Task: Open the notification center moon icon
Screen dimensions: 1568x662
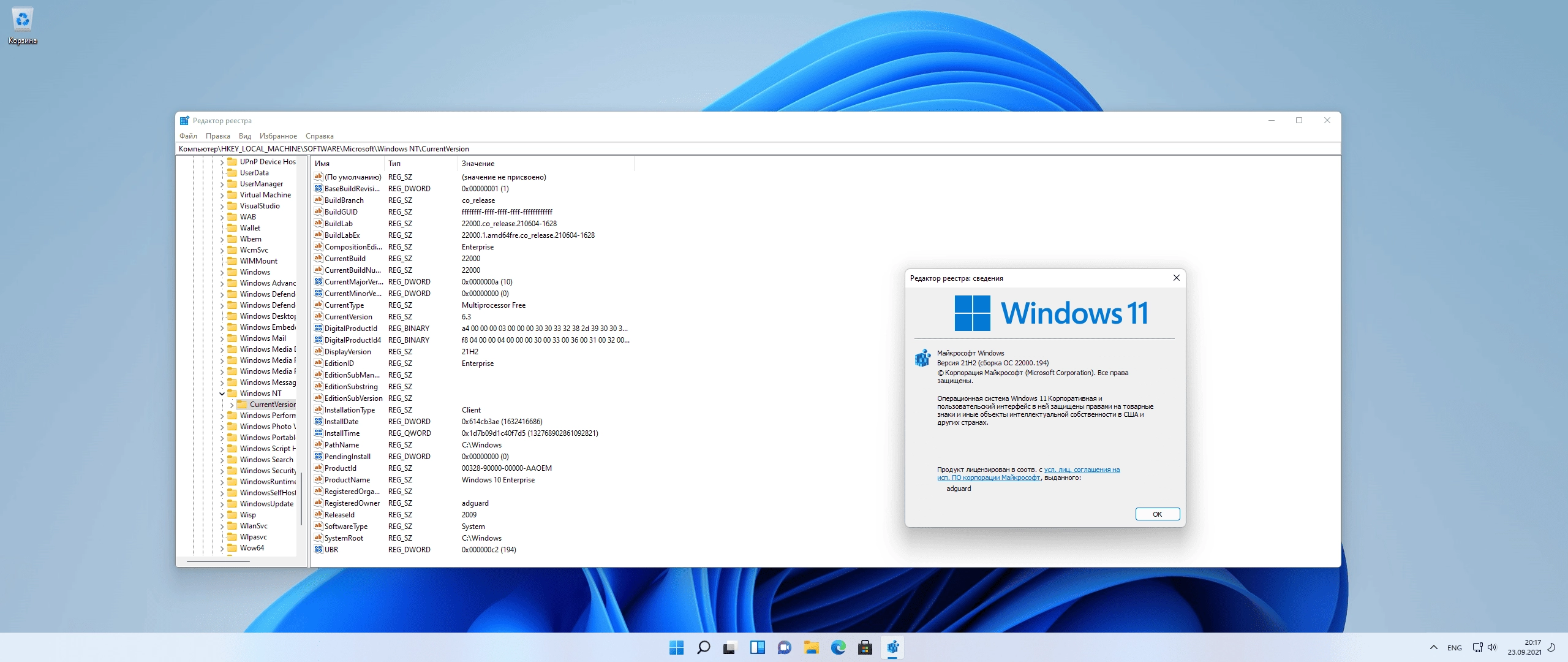Action: [1551, 647]
